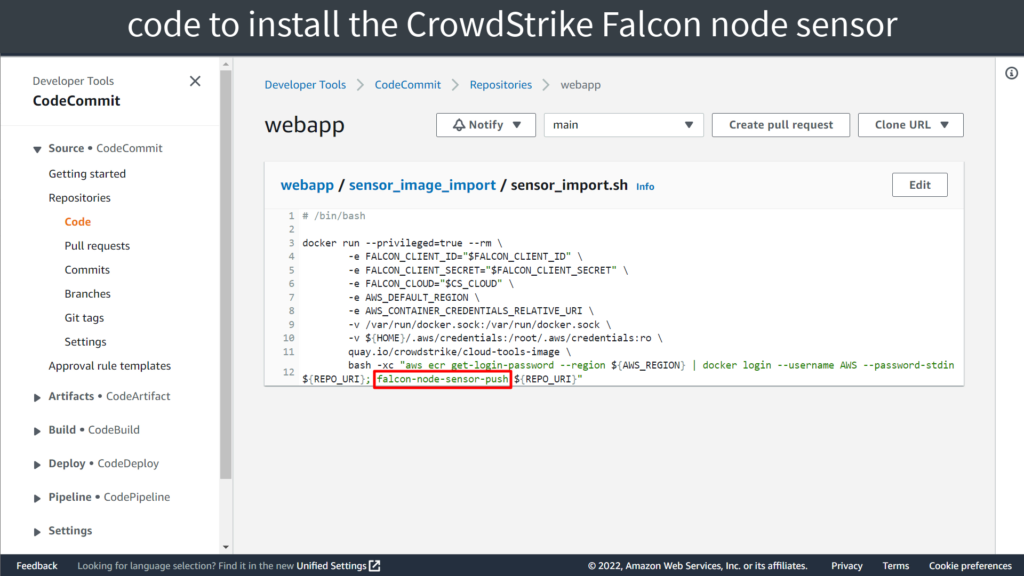Open the webapp link in the file path
The height and width of the screenshot is (576, 1024).
coord(307,185)
